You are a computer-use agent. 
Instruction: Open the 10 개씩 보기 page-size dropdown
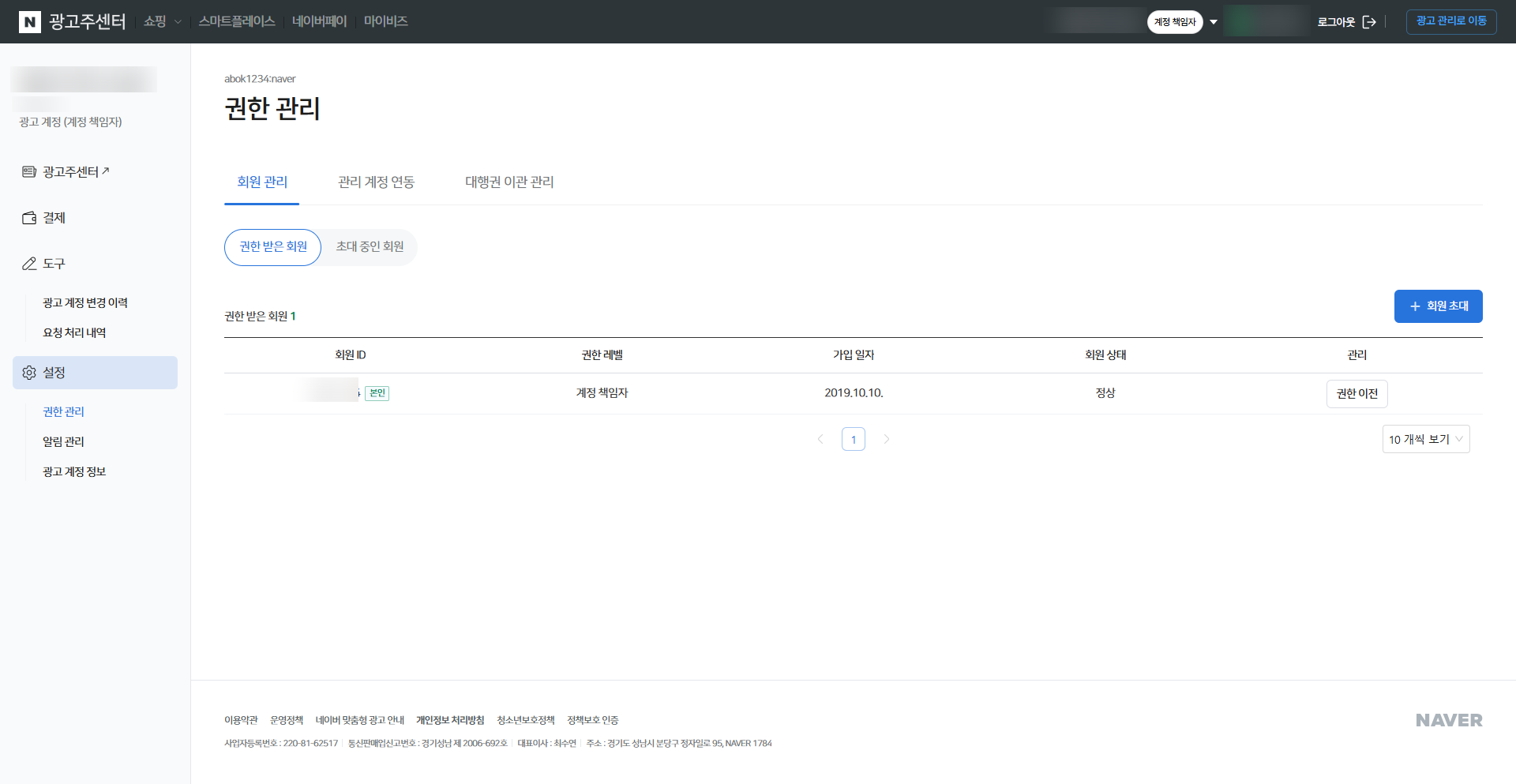[x=1426, y=439]
